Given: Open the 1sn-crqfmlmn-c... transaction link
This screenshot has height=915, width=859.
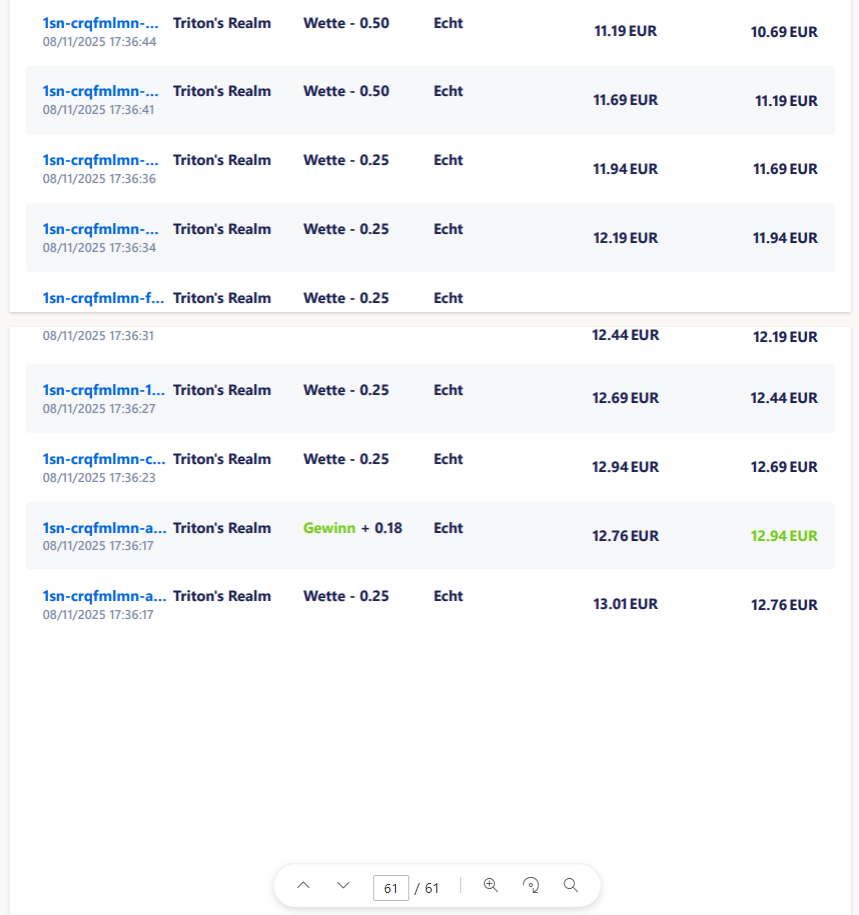Looking at the screenshot, I should pyautogui.click(x=103, y=459).
